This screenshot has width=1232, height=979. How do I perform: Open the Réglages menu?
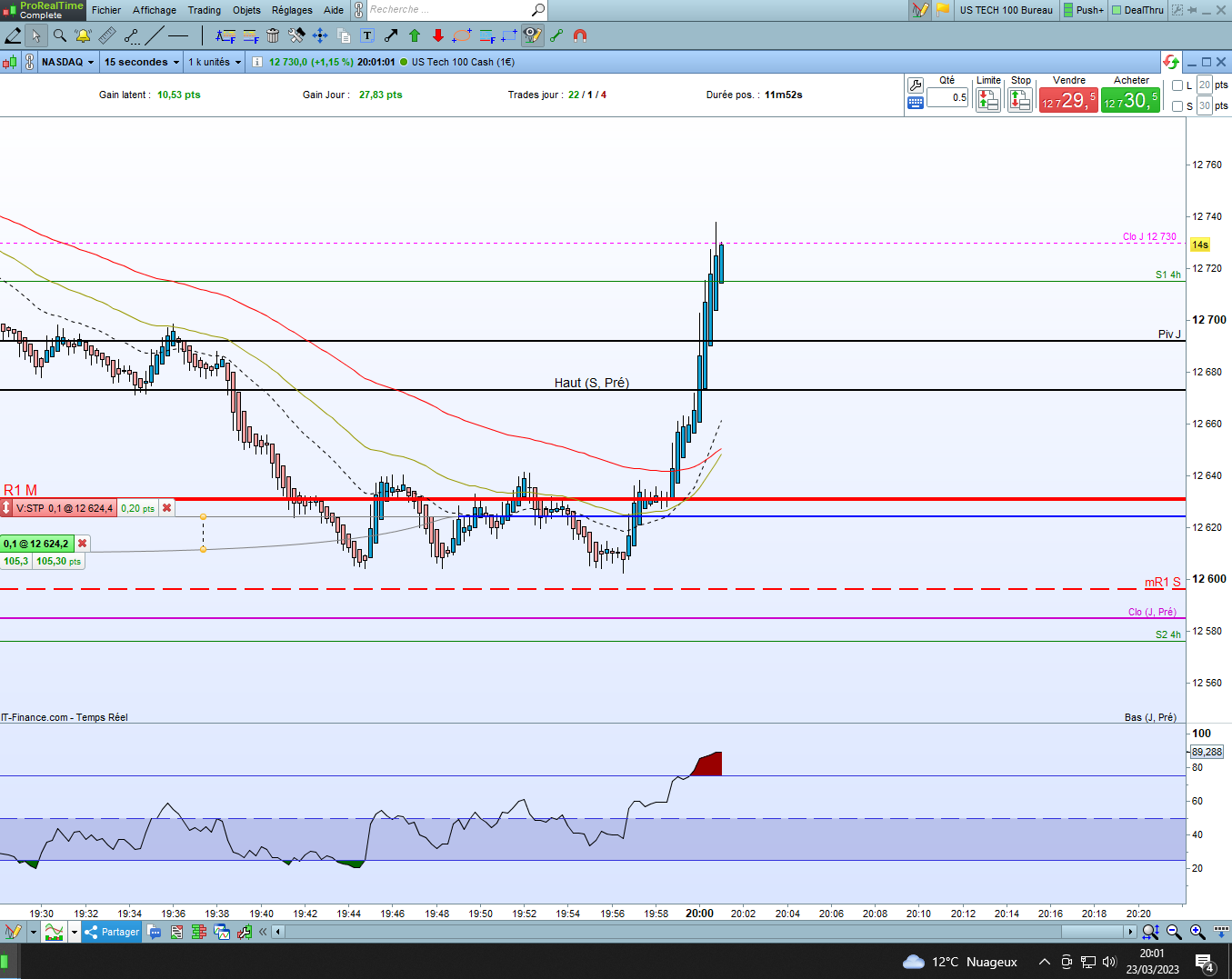(x=292, y=10)
